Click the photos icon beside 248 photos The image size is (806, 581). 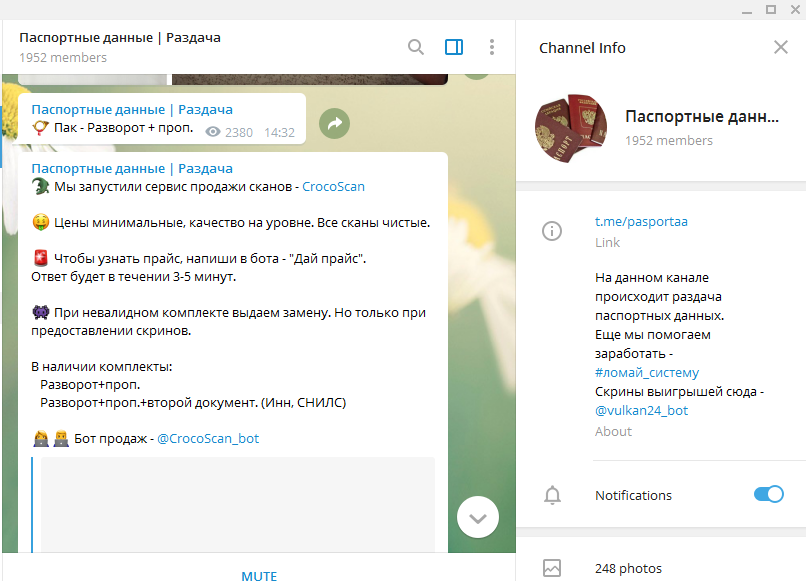pyautogui.click(x=552, y=568)
